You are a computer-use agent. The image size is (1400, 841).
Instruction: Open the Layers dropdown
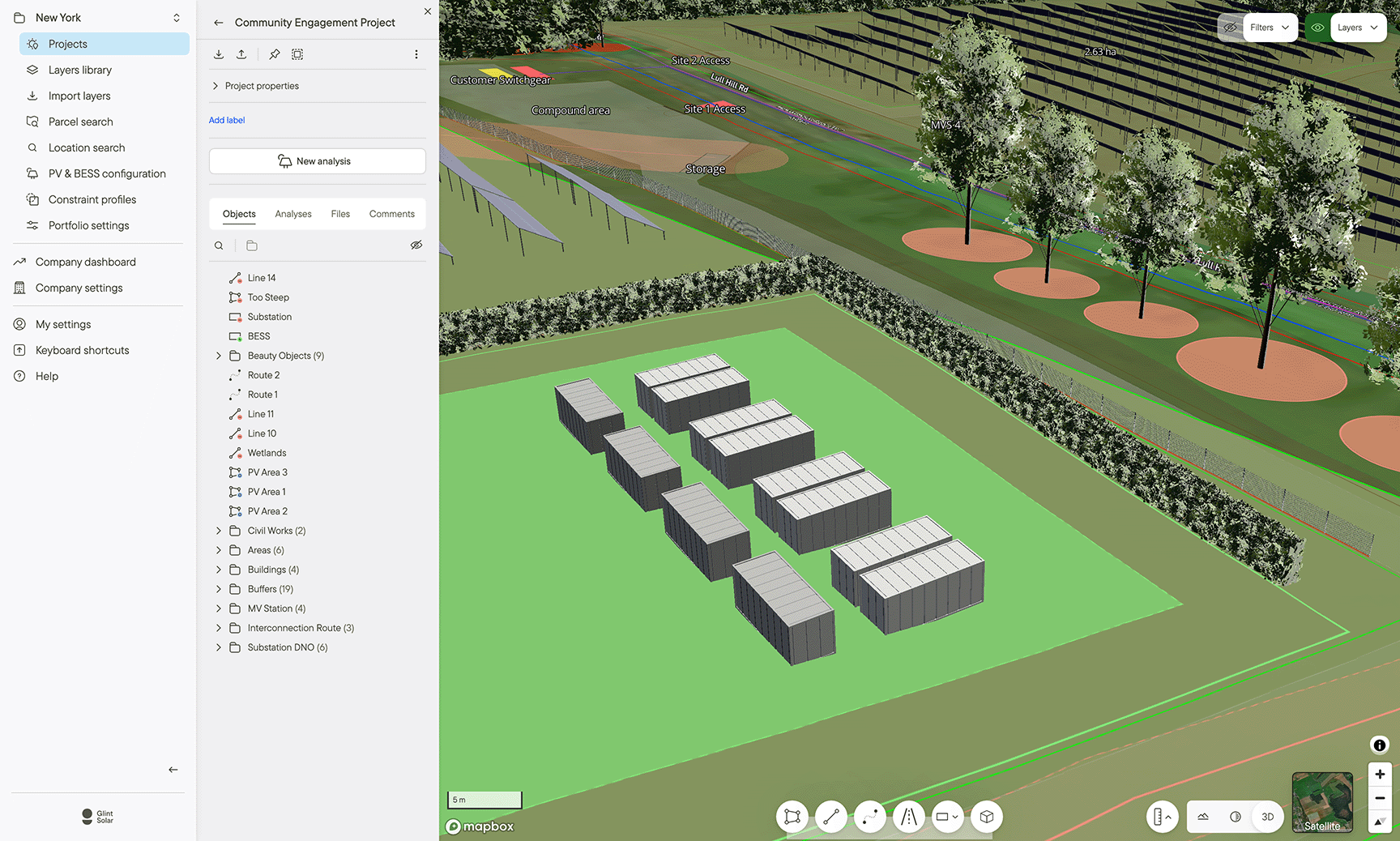pyautogui.click(x=1358, y=27)
